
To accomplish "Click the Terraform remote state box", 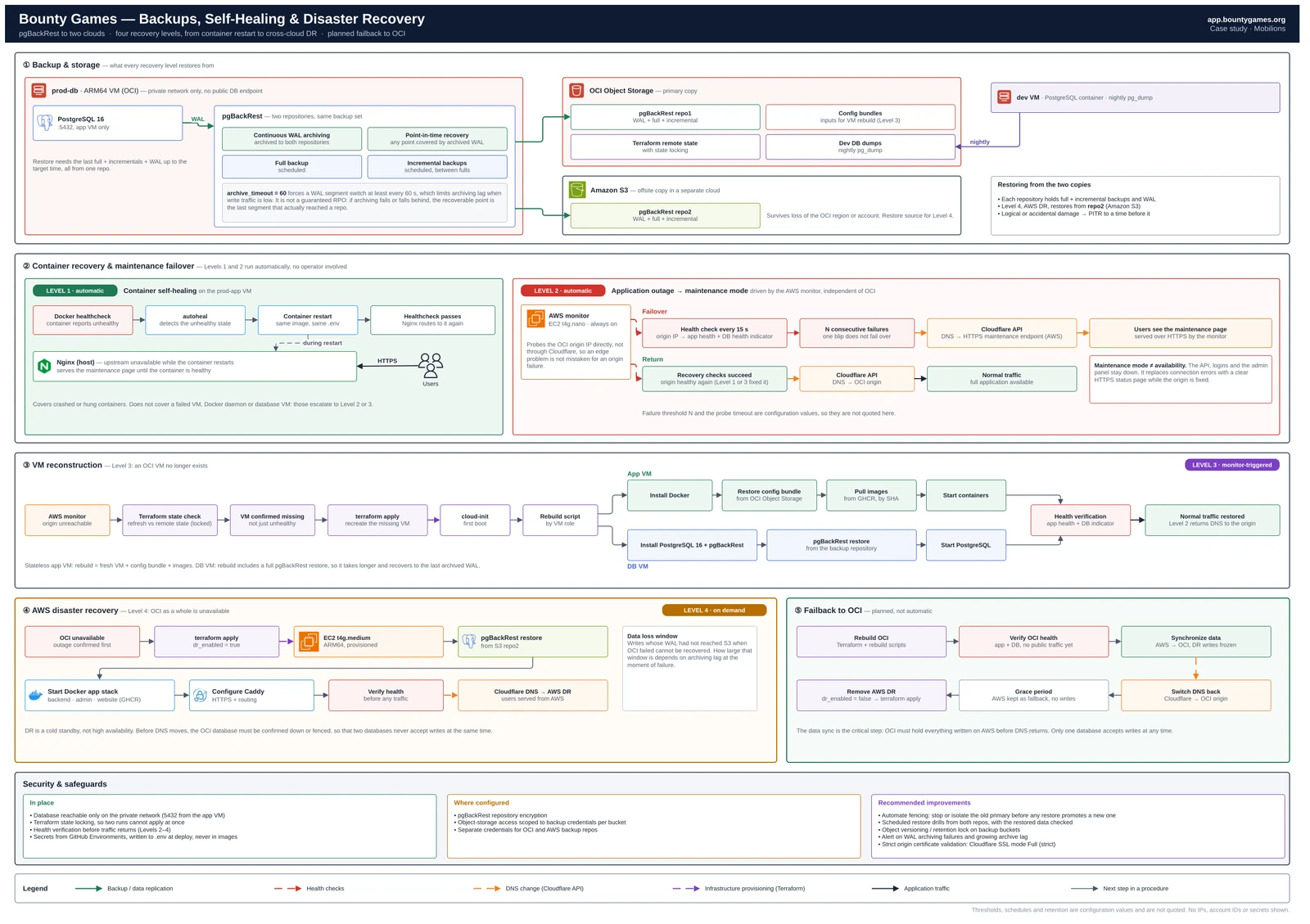I will tap(665, 146).
